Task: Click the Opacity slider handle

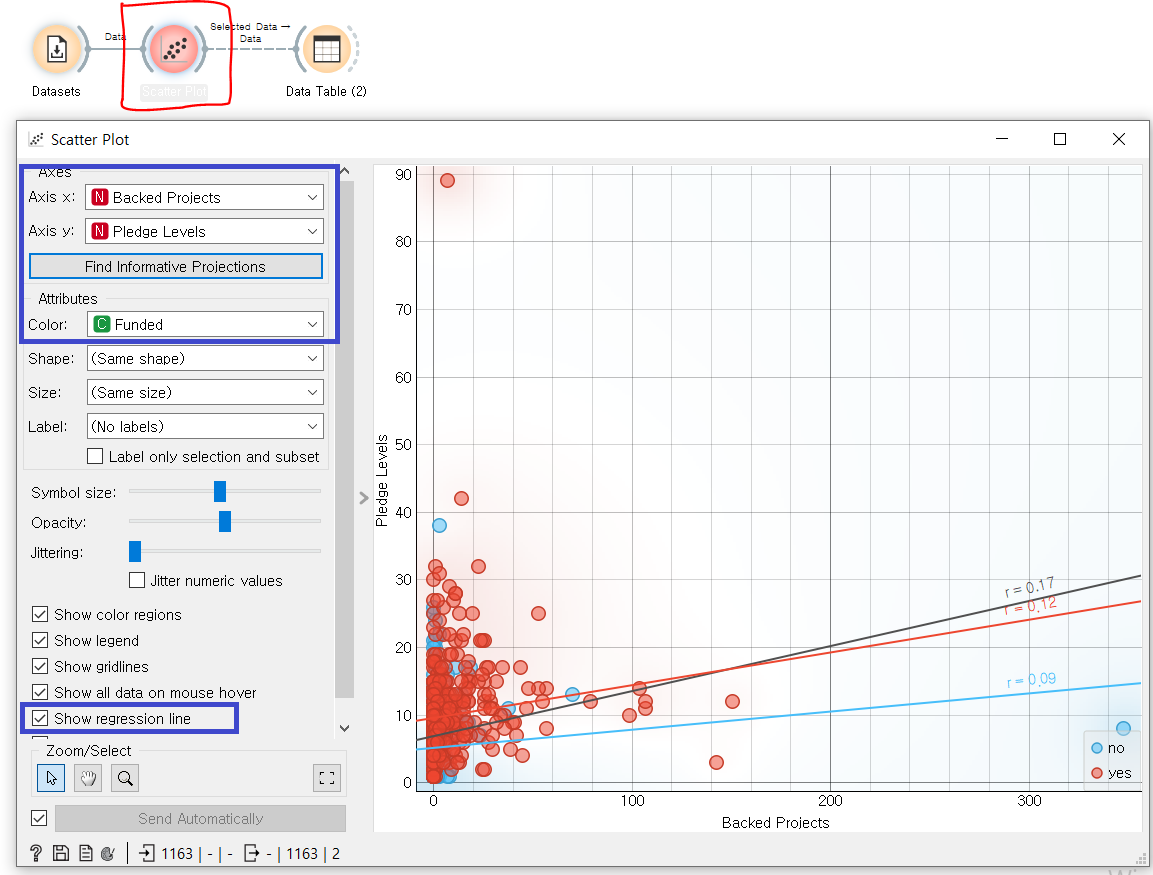Action: pyautogui.click(x=225, y=521)
